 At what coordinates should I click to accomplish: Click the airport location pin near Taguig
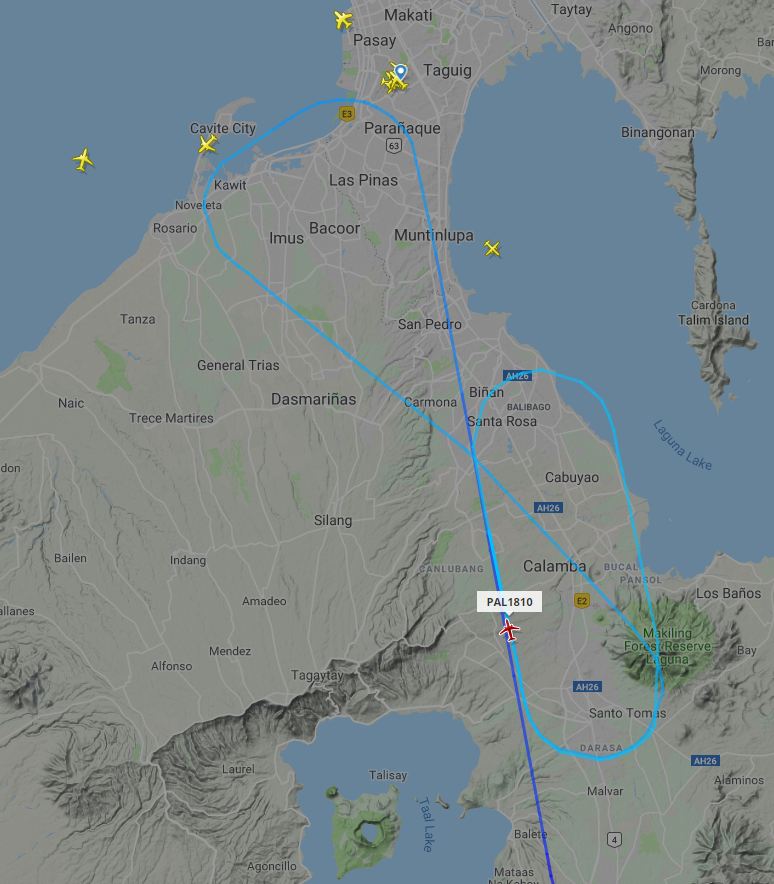[400, 72]
